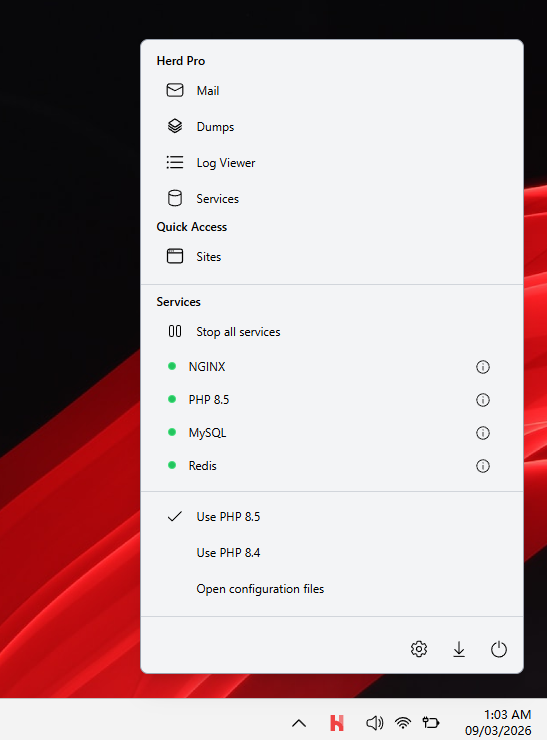Click the Dumps layers icon

tap(175, 126)
